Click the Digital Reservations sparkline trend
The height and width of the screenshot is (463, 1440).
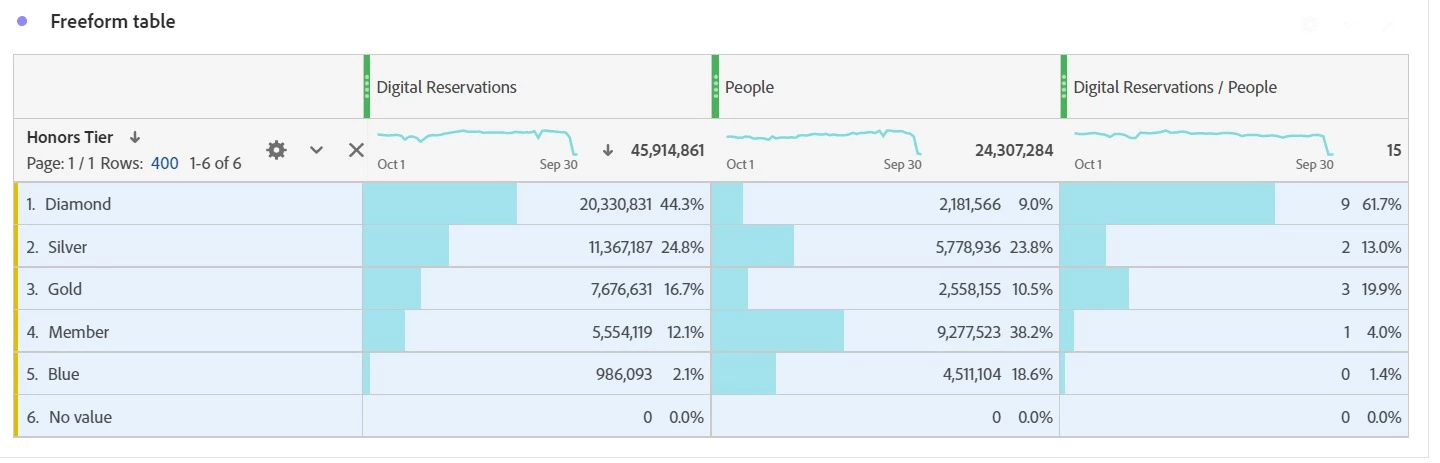click(x=477, y=141)
